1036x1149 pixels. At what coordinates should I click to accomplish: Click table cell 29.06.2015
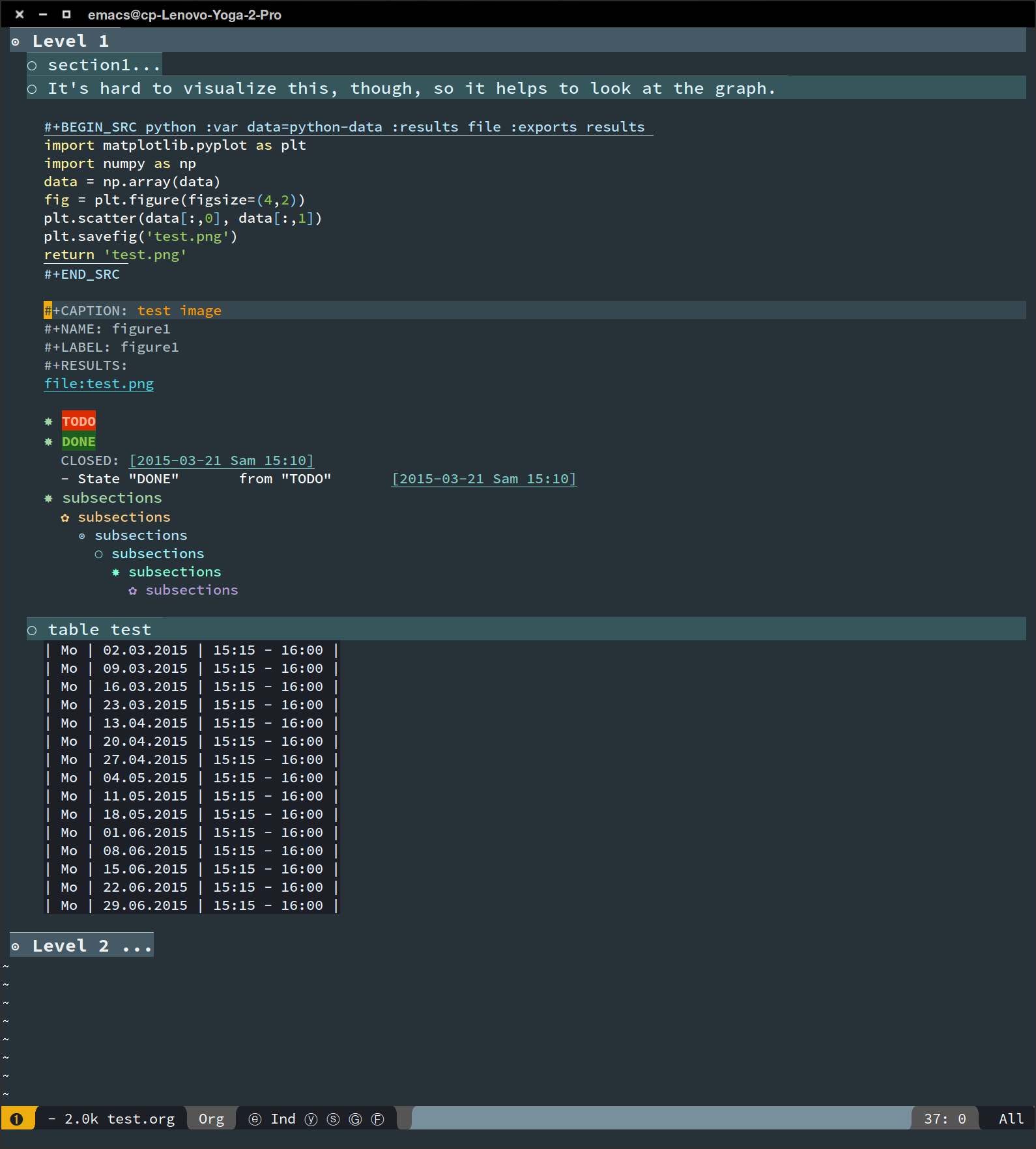(x=145, y=905)
